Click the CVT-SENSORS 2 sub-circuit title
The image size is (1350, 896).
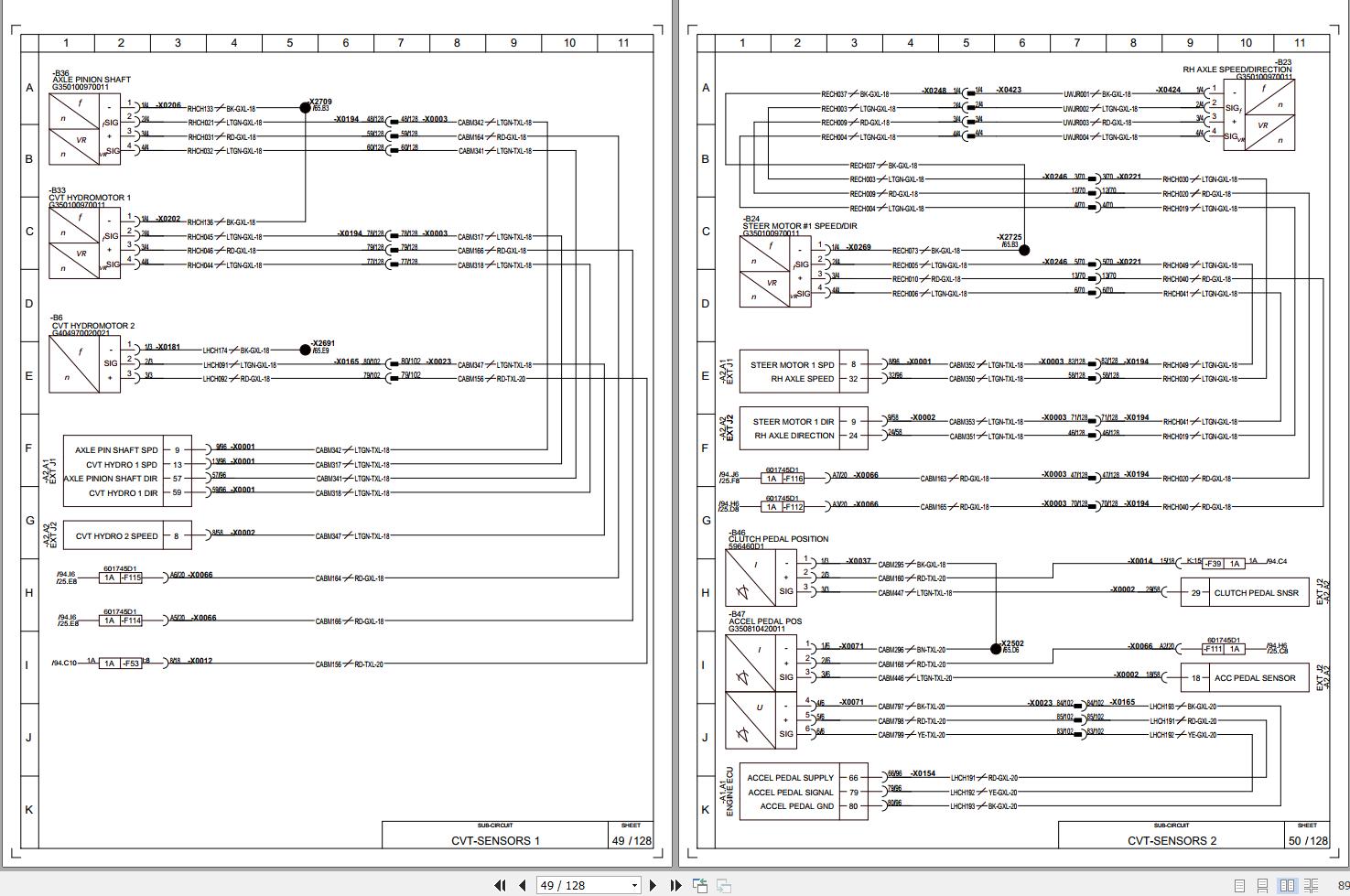(1172, 840)
